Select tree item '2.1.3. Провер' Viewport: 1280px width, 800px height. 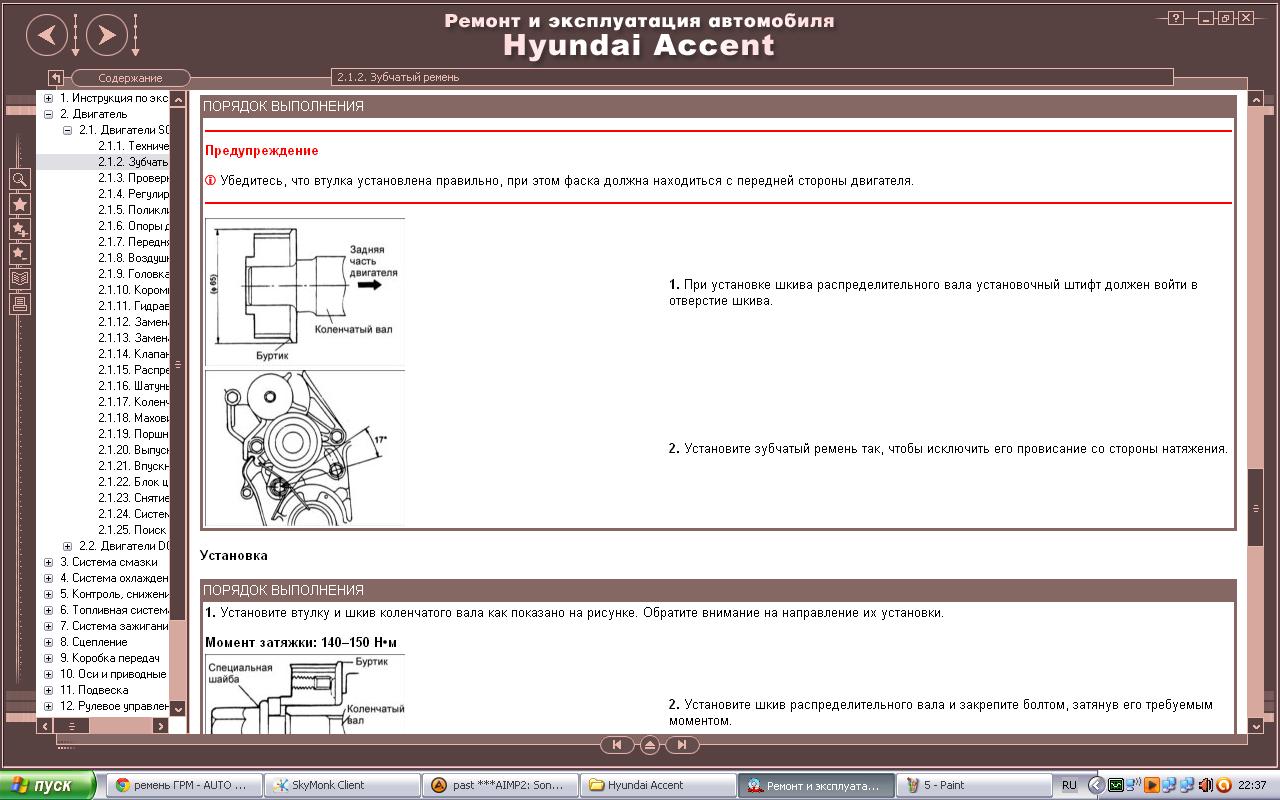(134, 178)
